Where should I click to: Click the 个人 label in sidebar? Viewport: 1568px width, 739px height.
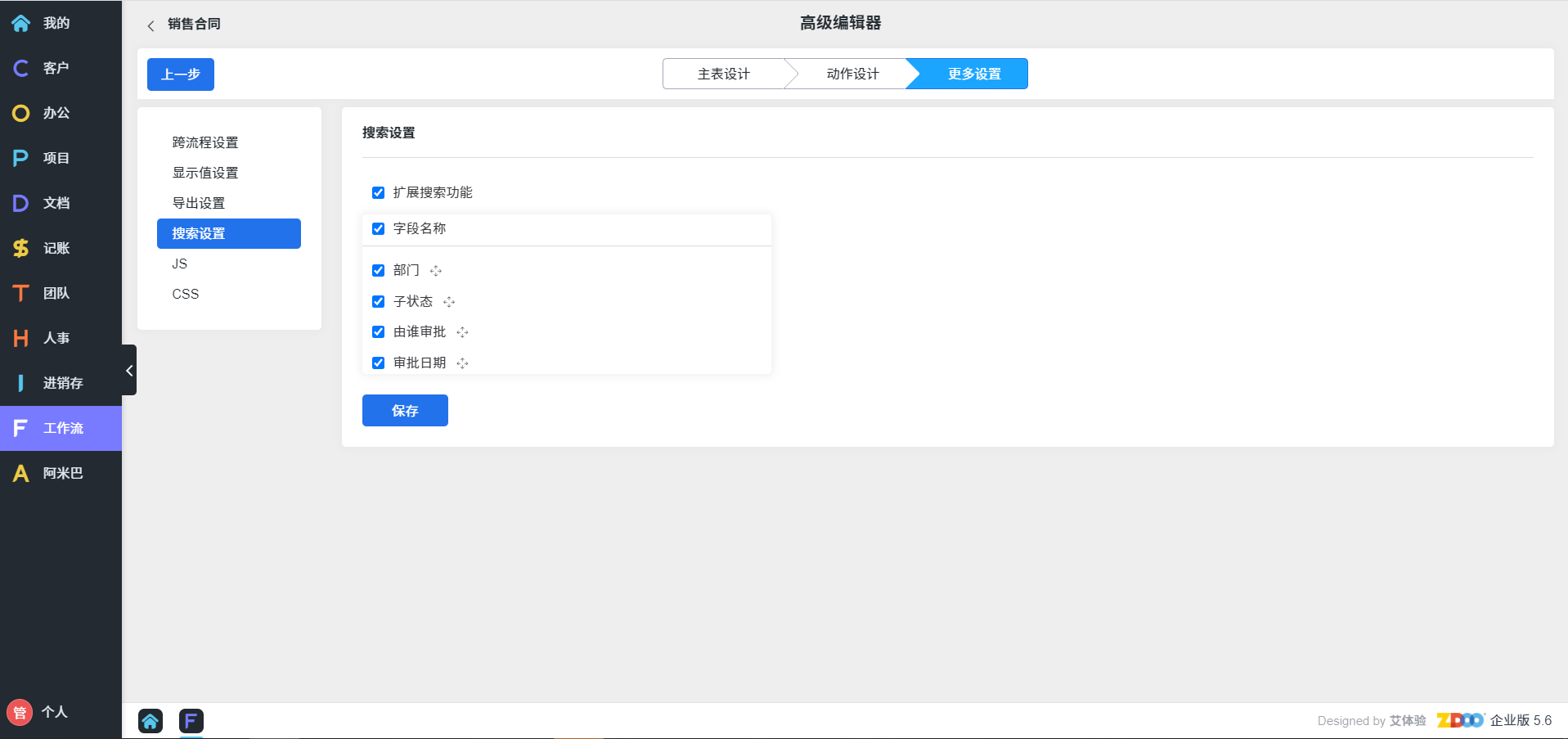(x=55, y=712)
